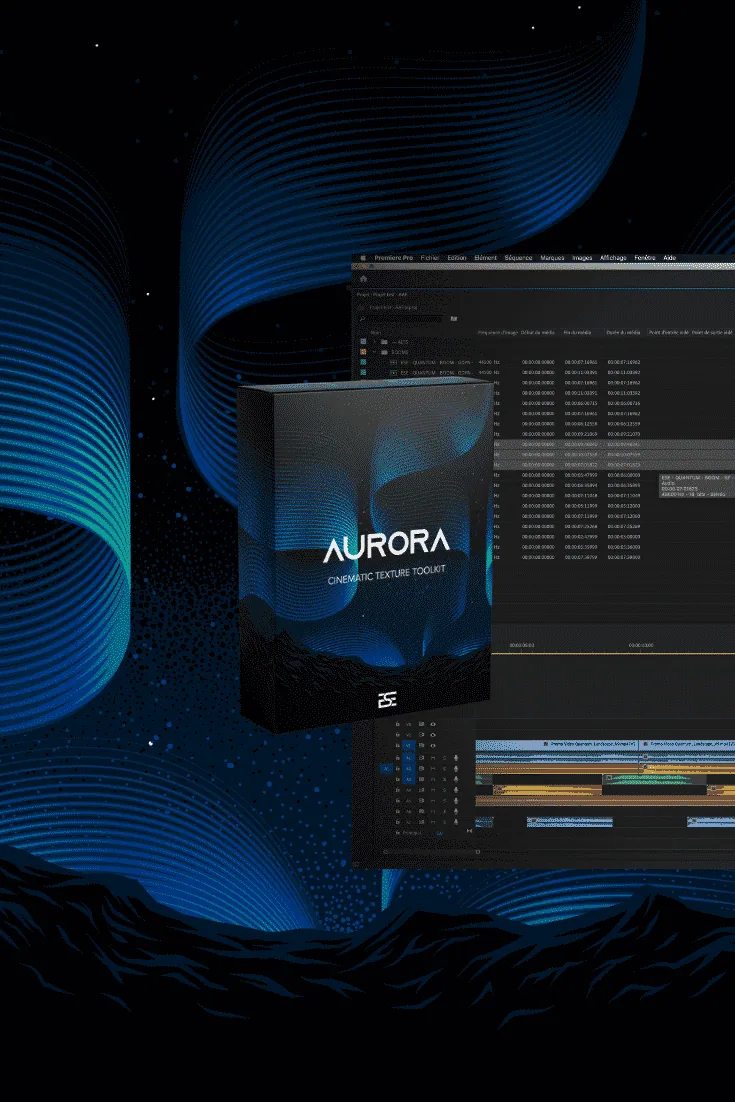Image resolution: width=735 pixels, height=1102 pixels.
Task: Click the orange label swatch of BOOMS bin
Action: 363,352
